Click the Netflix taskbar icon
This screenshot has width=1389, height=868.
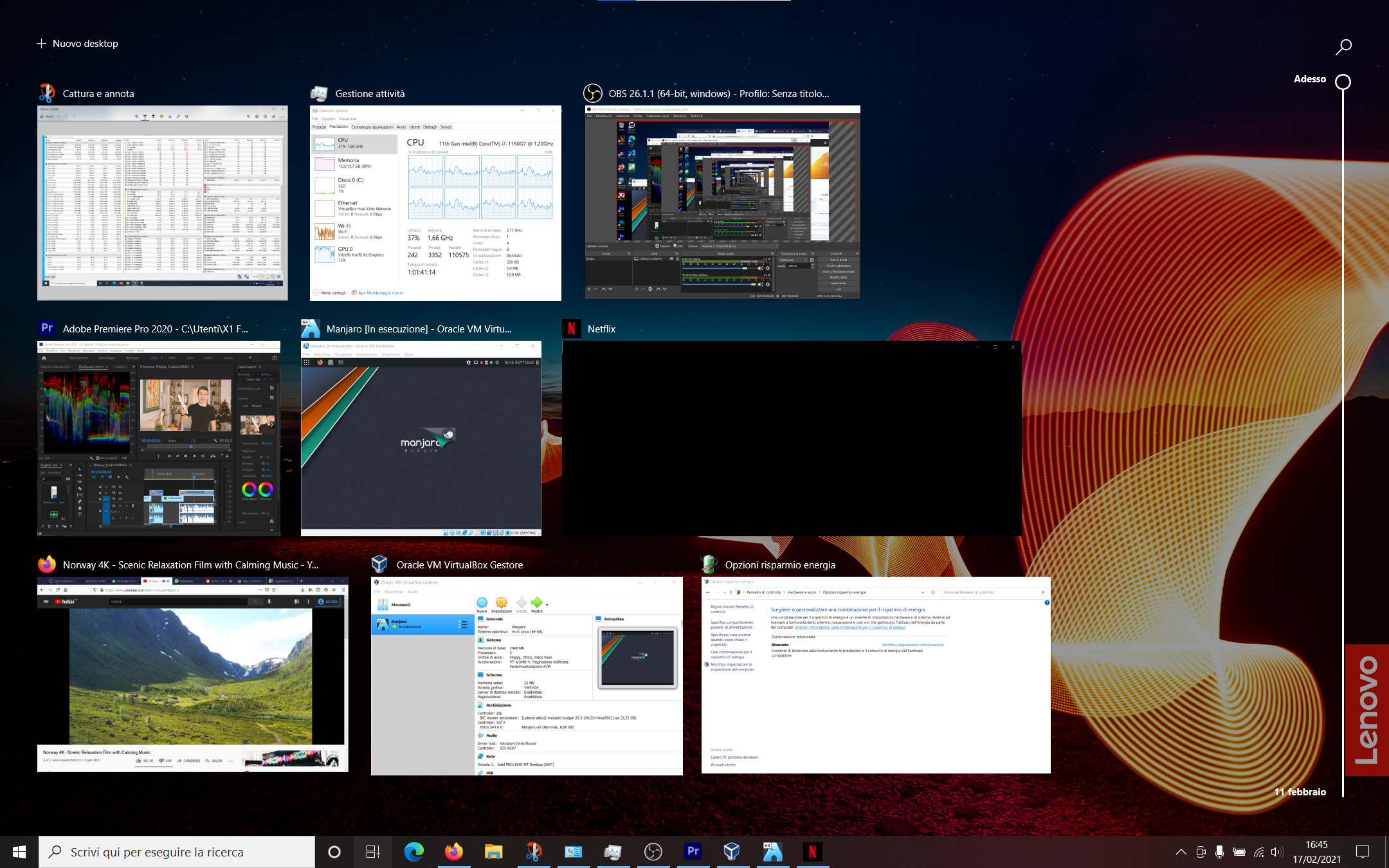tap(812, 852)
